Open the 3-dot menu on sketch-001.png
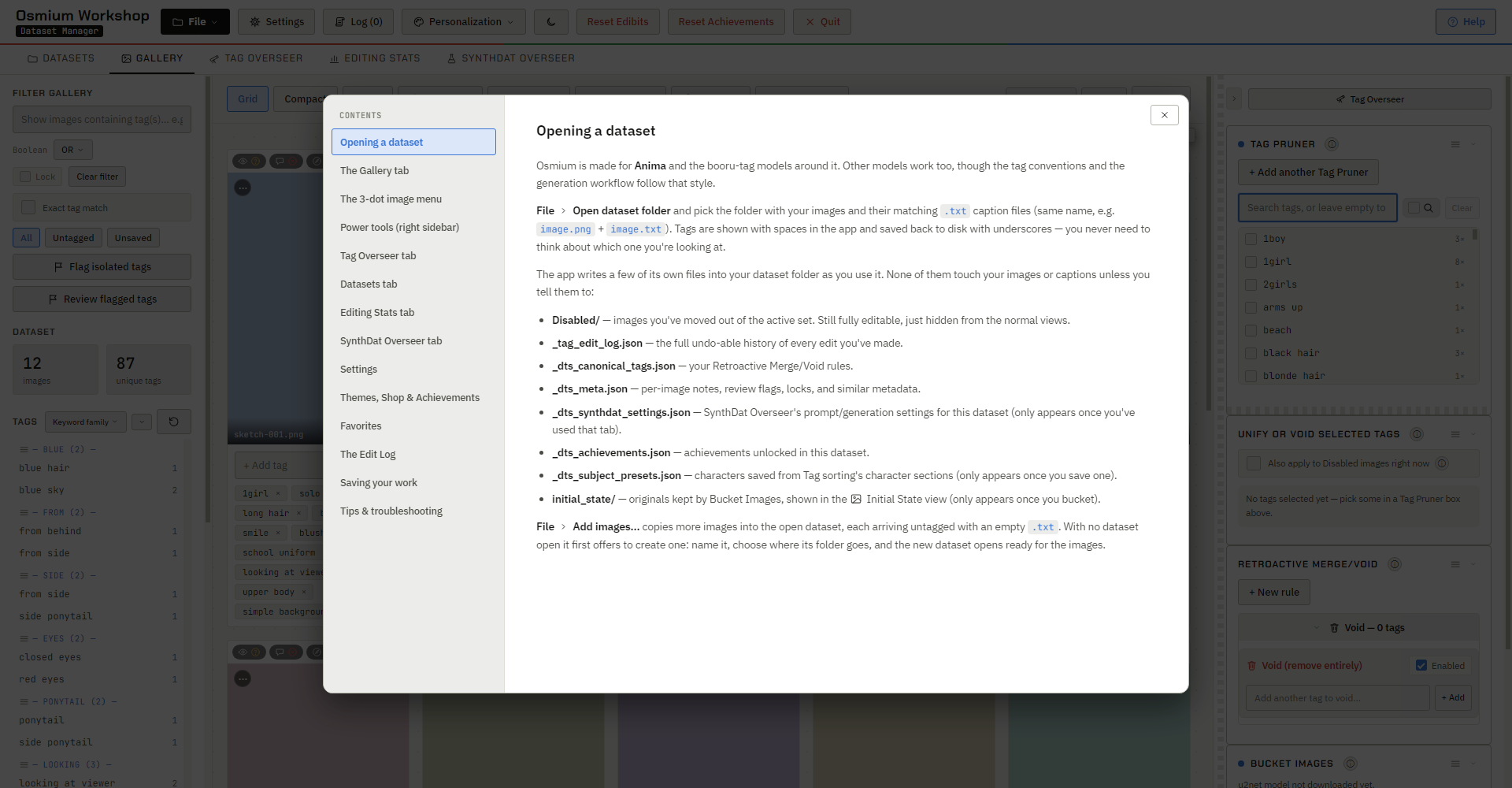The height and width of the screenshot is (788, 1512). click(243, 188)
